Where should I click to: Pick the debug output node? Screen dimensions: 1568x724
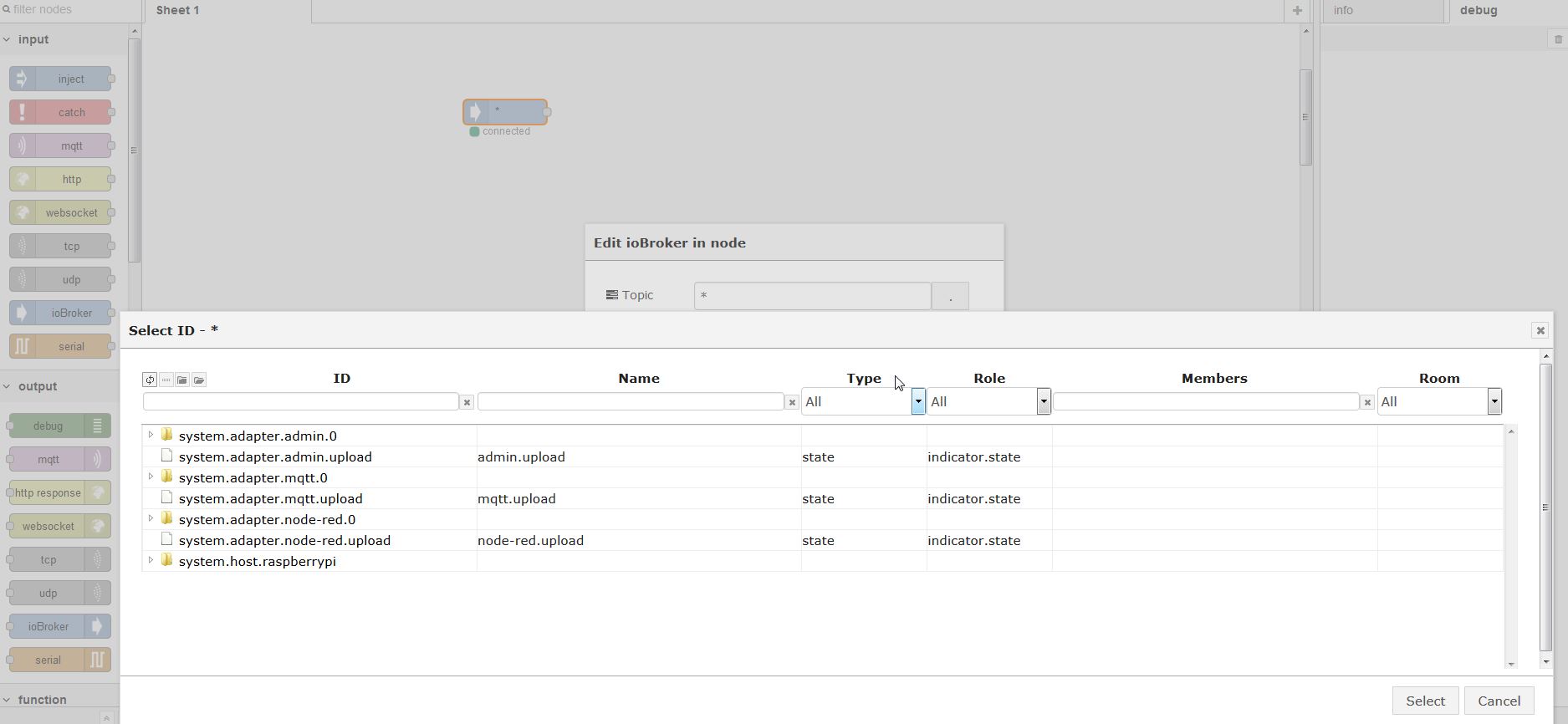pos(60,426)
